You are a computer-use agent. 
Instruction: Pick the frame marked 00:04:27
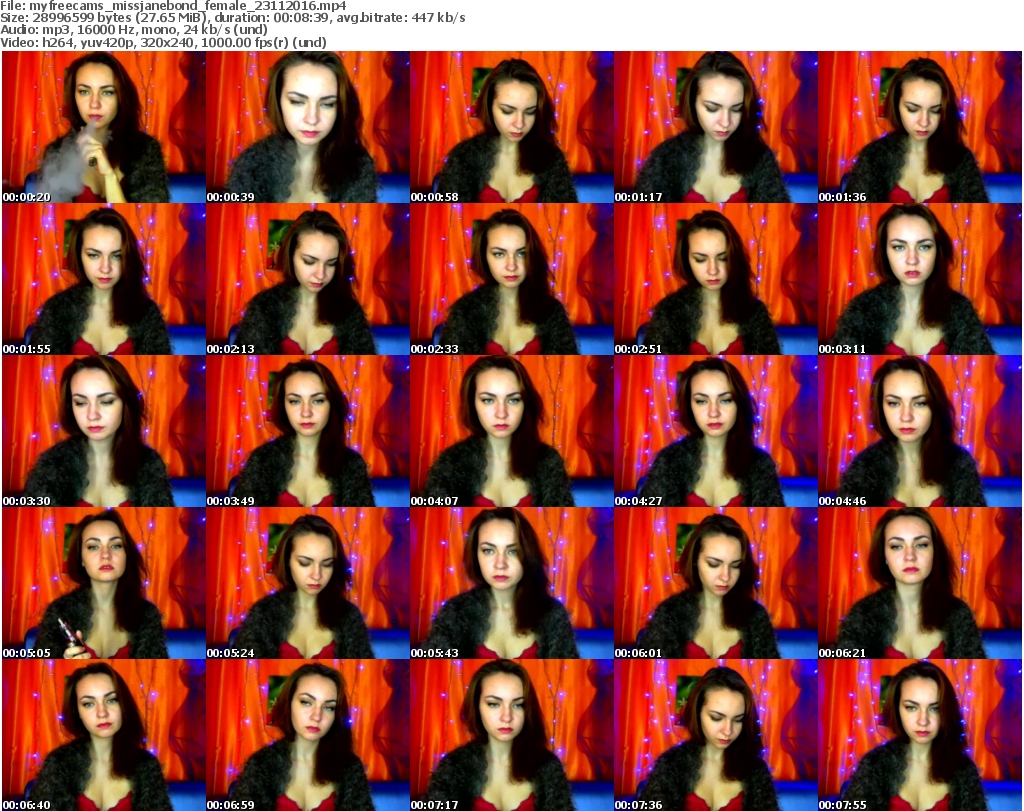click(x=715, y=432)
